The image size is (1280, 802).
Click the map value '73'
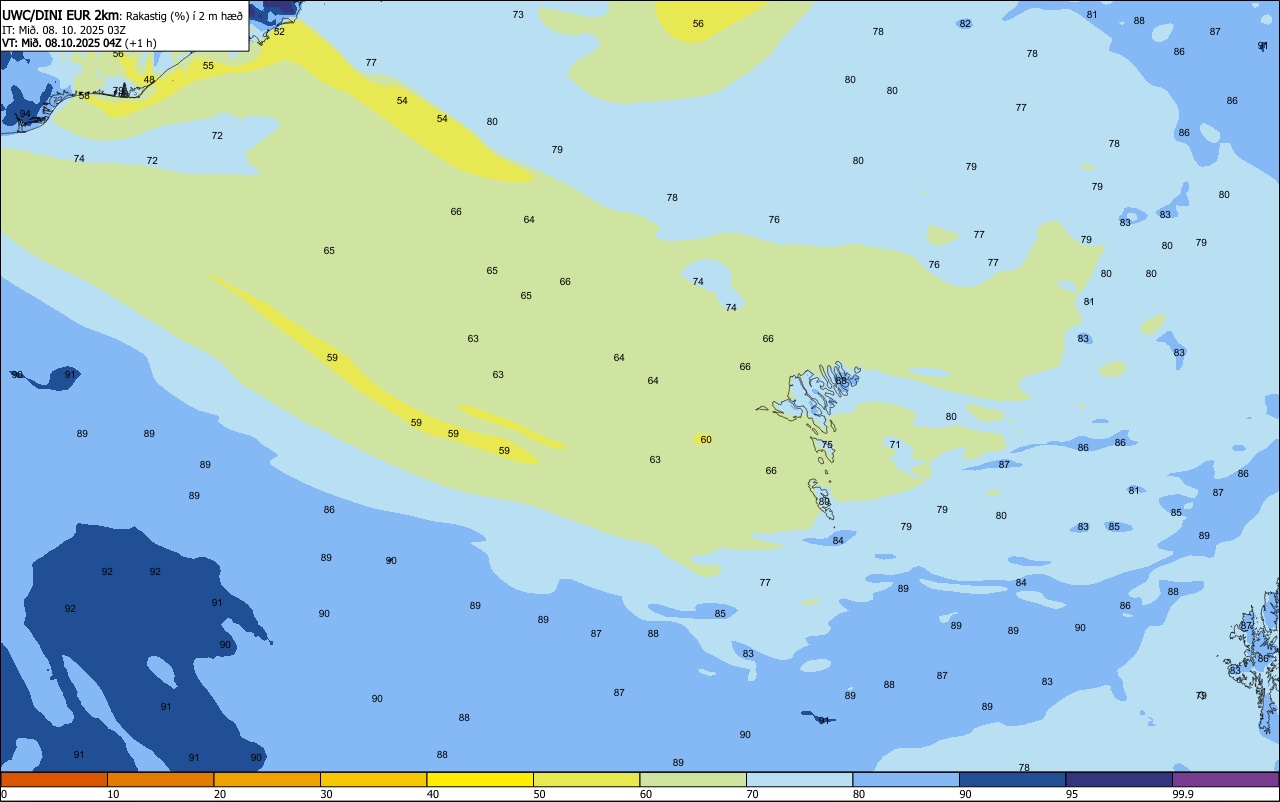tap(518, 14)
